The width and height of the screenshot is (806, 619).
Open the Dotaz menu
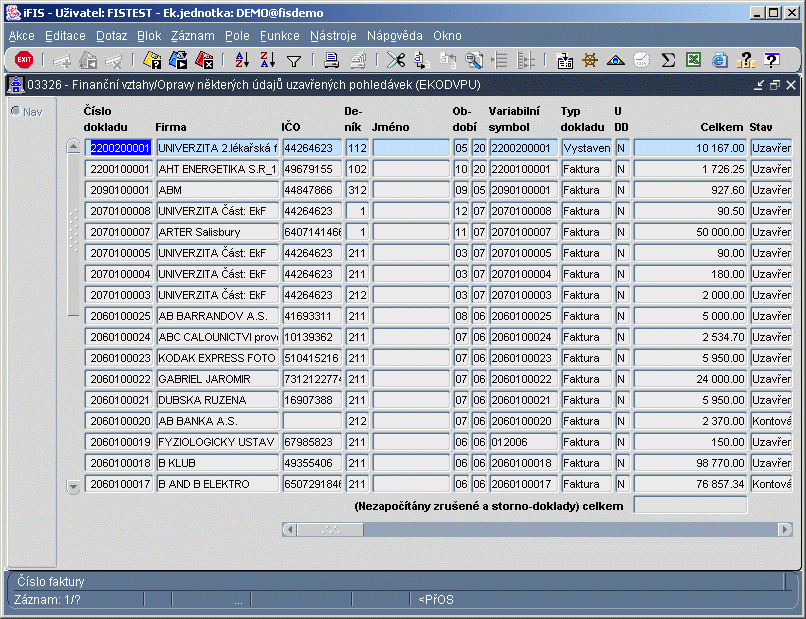pos(112,36)
